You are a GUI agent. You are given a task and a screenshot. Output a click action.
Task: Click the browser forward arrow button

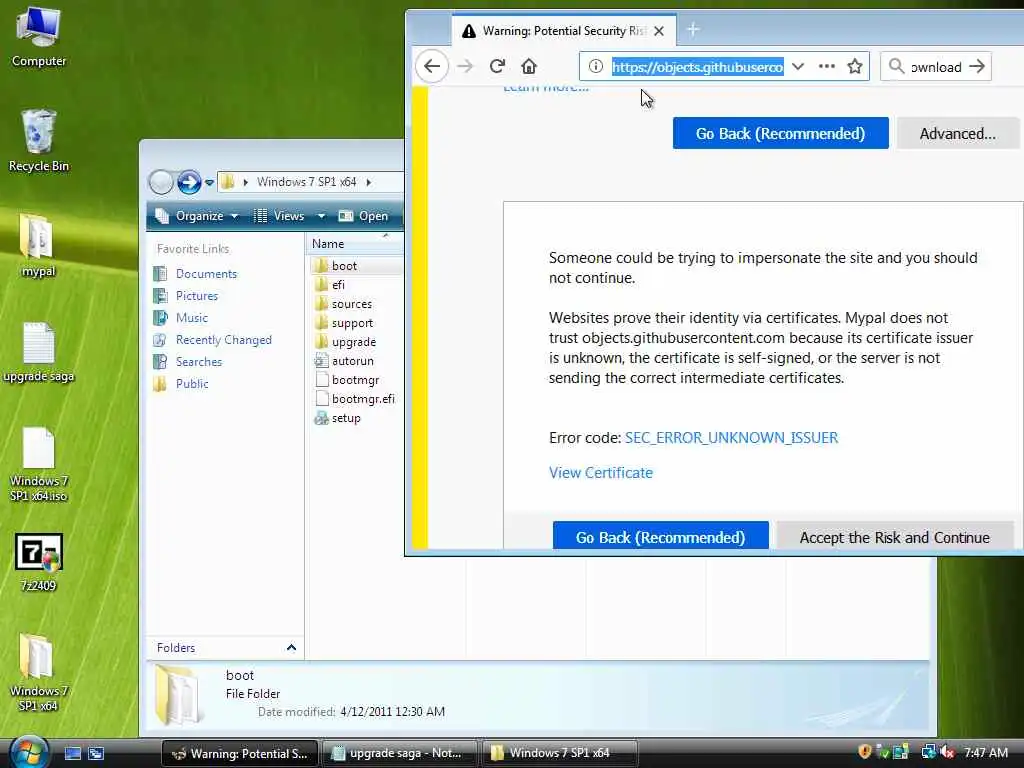(465, 66)
